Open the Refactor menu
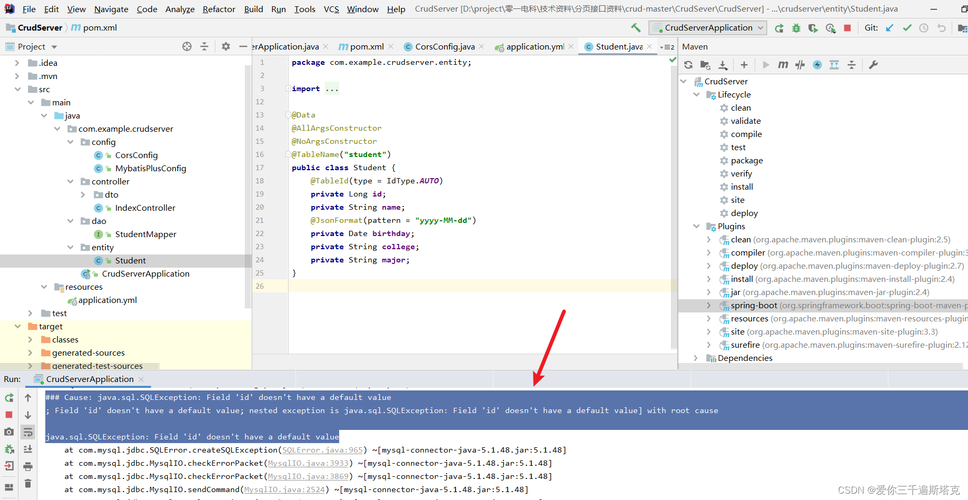The image size is (968, 500). click(219, 9)
